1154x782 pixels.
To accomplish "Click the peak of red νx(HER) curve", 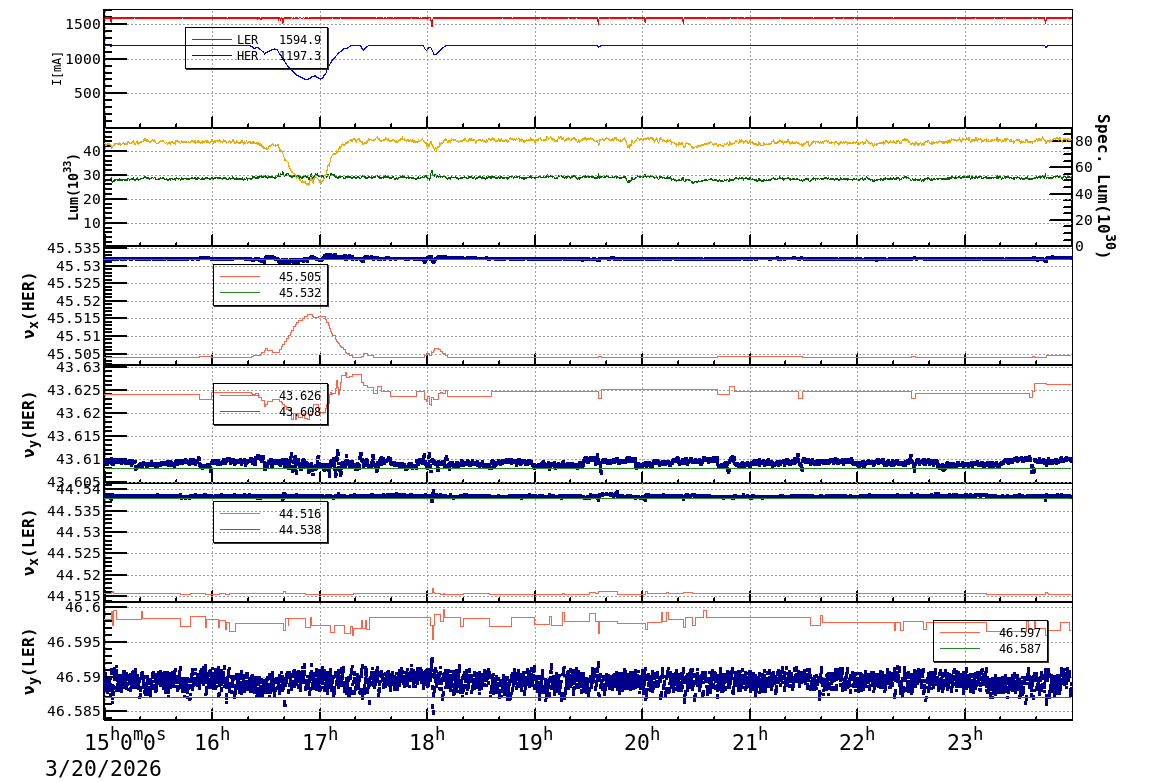I will (313, 315).
